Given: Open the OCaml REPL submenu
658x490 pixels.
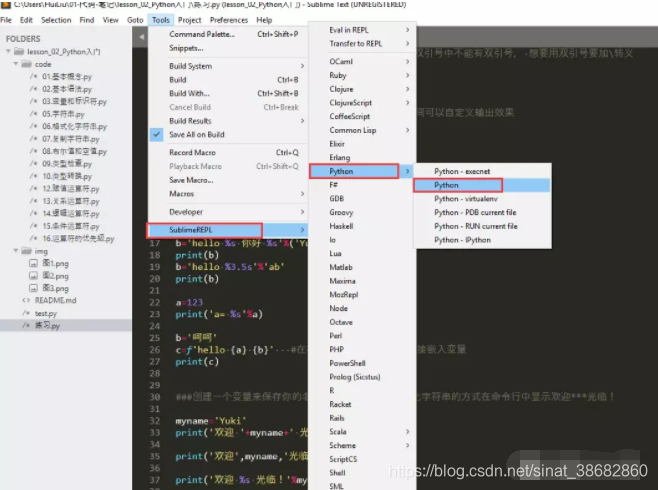Looking at the screenshot, I should tap(362, 62).
